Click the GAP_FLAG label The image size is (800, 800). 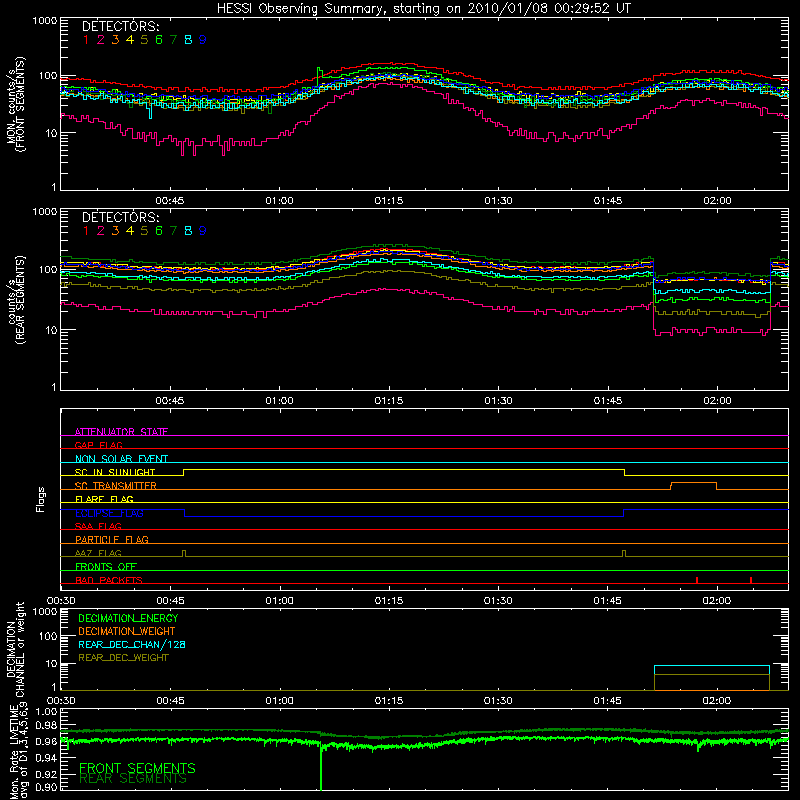(98, 445)
